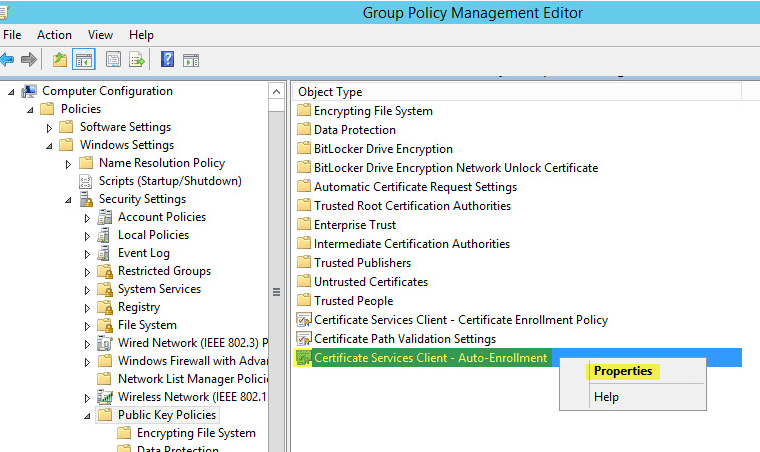
Task: Select Trusted Root Certification Authorities
Action: pyautogui.click(x=412, y=206)
